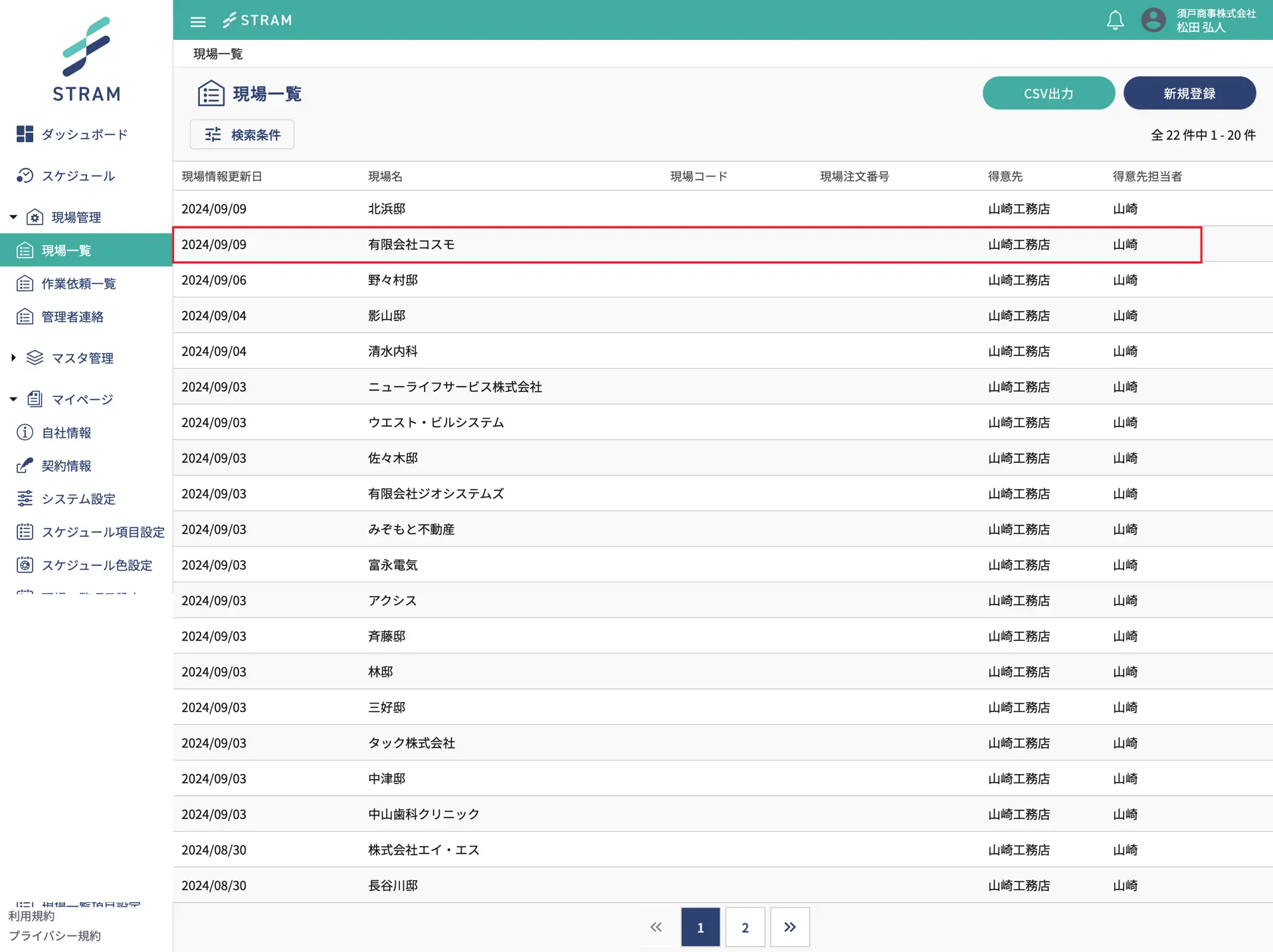Click the 契約情報 pen icon
Viewport: 1273px width, 952px height.
25,466
